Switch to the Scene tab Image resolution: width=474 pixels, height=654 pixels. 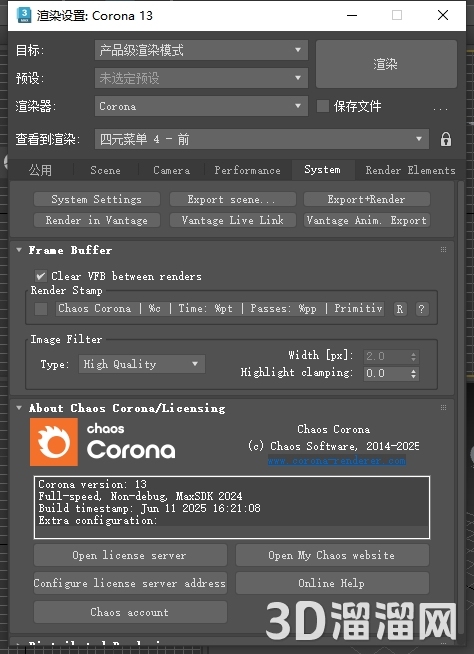[105, 170]
